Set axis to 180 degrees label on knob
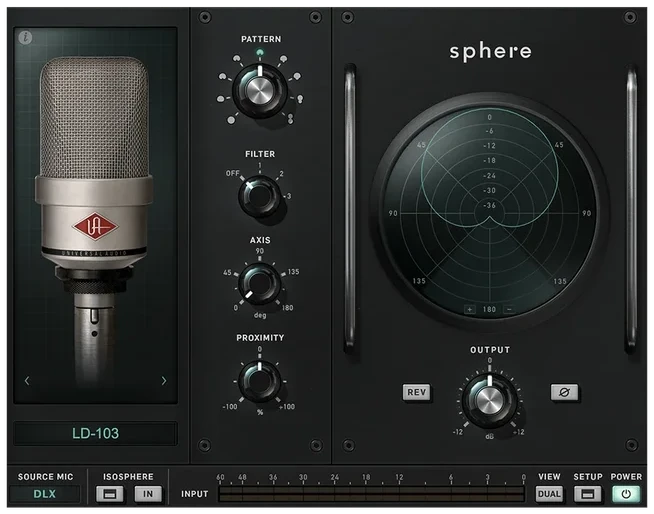 (287, 308)
